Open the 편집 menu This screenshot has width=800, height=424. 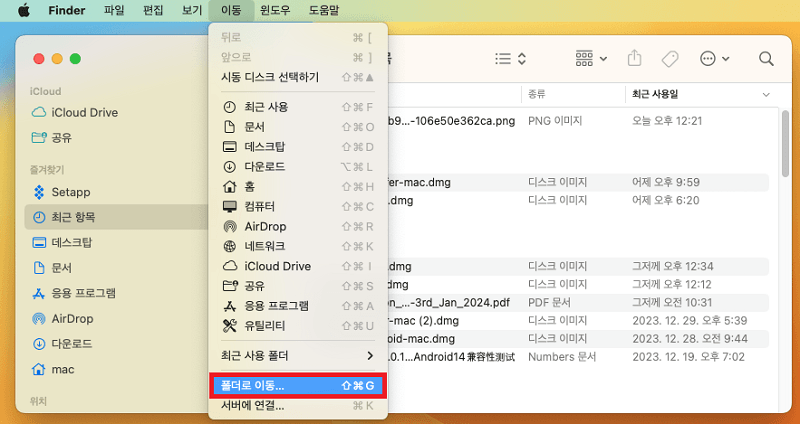tap(153, 10)
